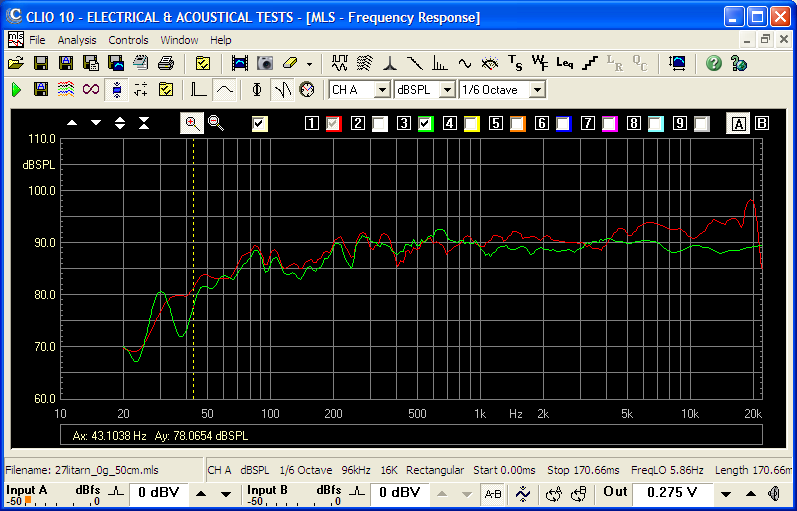Click the clock icon in second toolbar
The width and height of the screenshot is (797, 511).
307,90
